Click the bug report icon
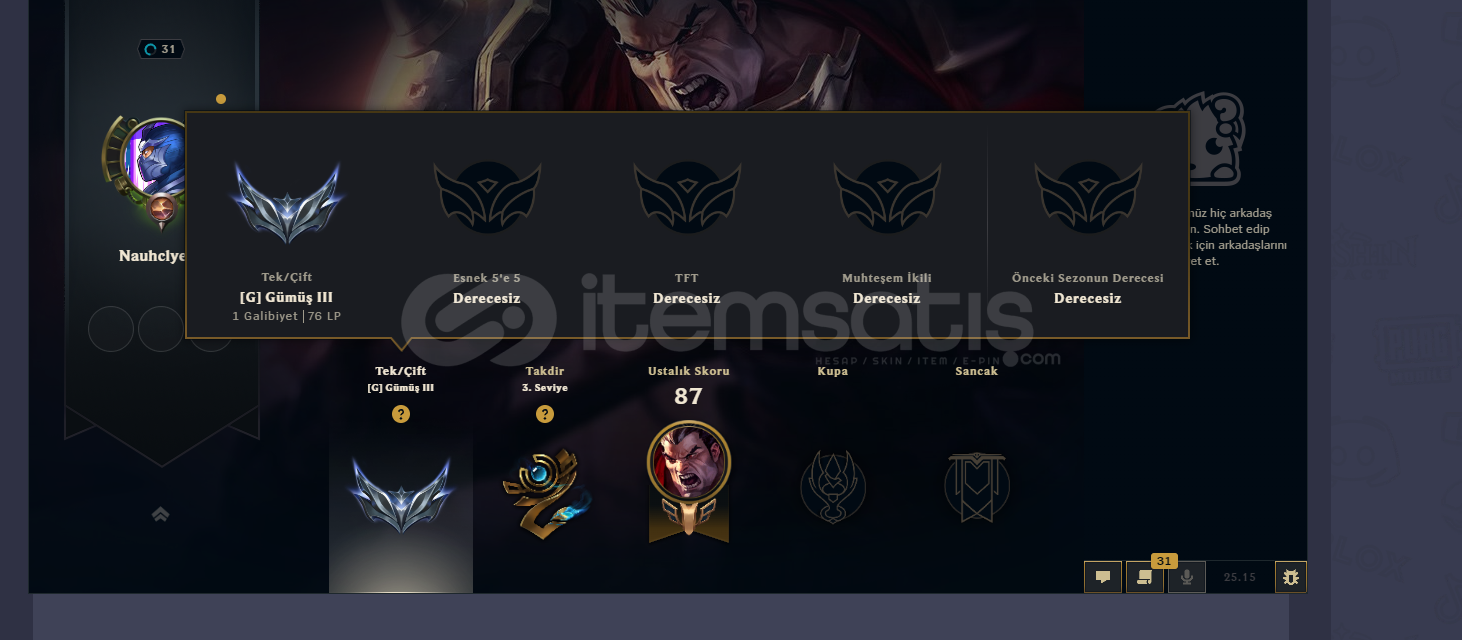 [1291, 577]
